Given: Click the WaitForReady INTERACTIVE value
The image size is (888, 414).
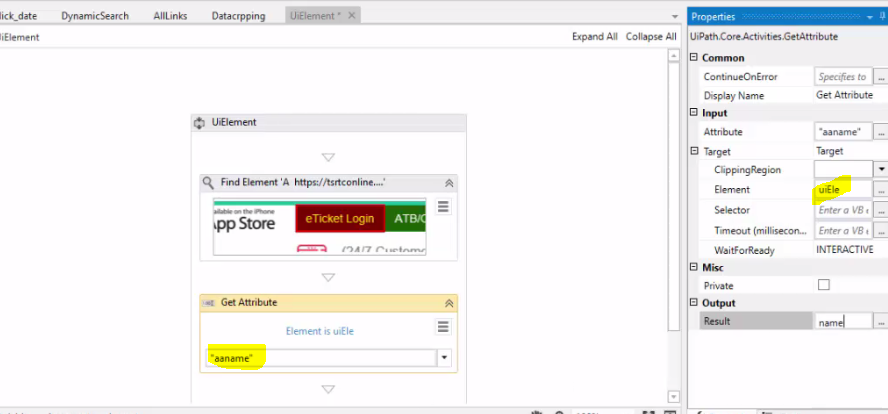Looking at the screenshot, I should point(845,250).
